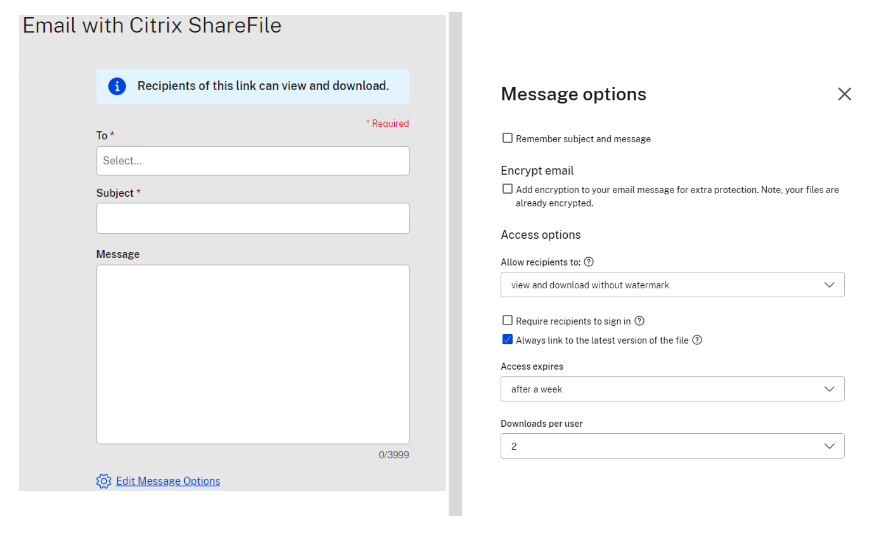Focus the Subject input field
This screenshot has height=535, width=888.
252,218
